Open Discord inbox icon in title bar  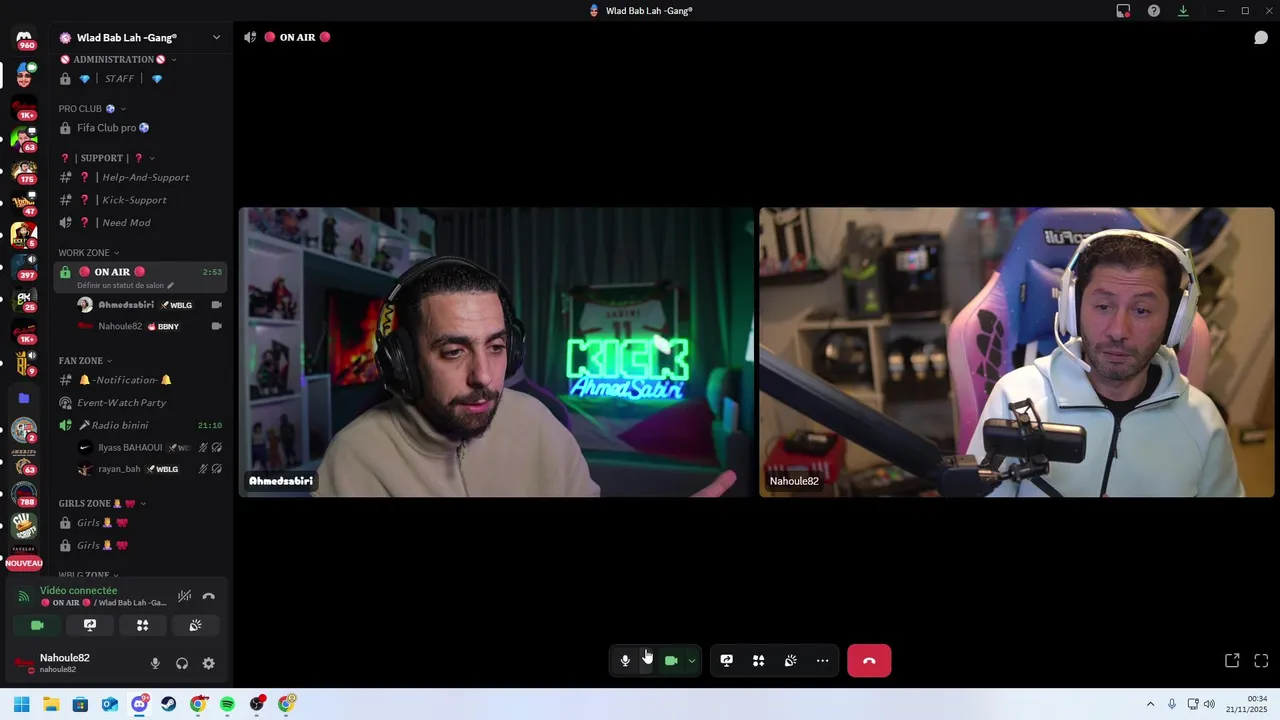pos(1124,11)
